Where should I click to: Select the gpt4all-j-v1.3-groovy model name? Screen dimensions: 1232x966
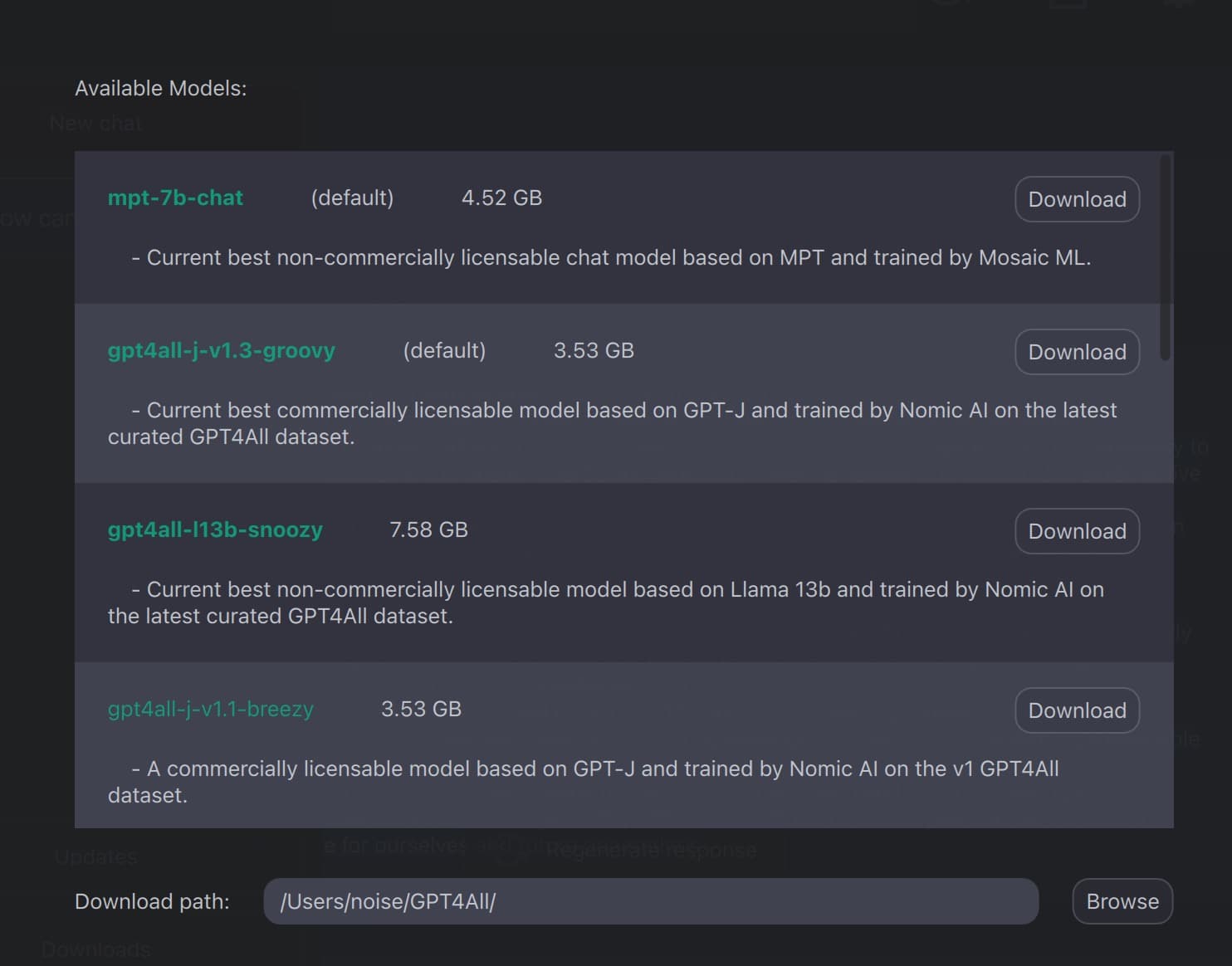pyautogui.click(x=222, y=350)
